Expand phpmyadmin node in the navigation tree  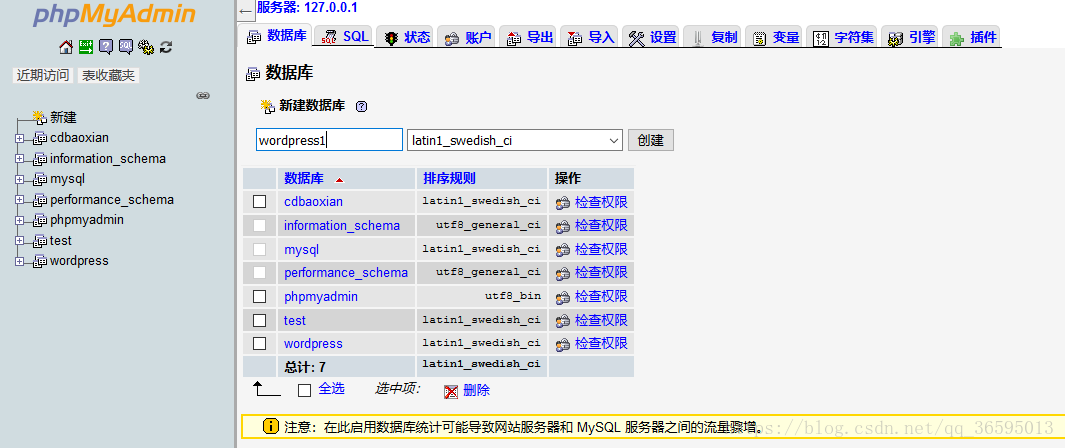click(20, 221)
